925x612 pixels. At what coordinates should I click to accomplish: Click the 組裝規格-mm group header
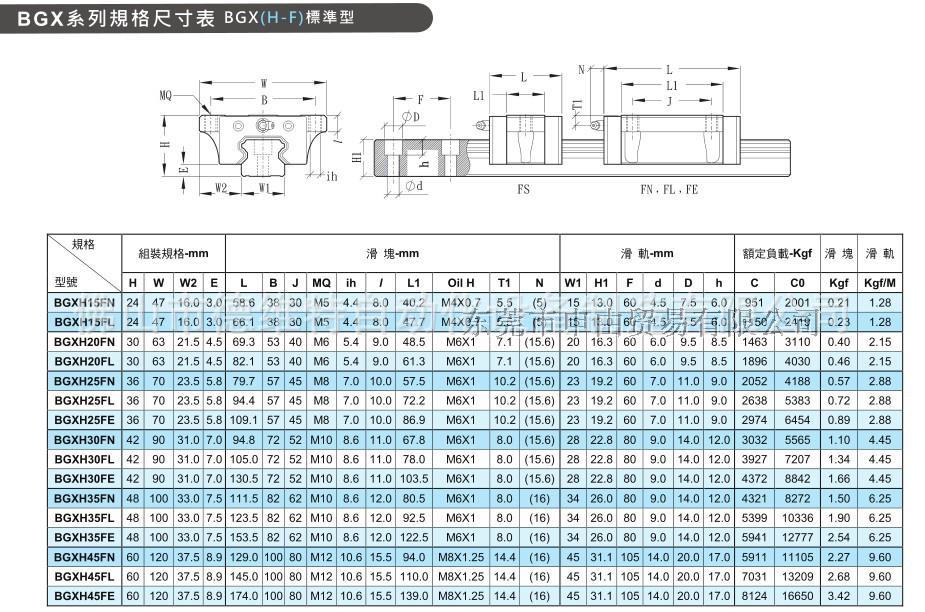click(173, 254)
